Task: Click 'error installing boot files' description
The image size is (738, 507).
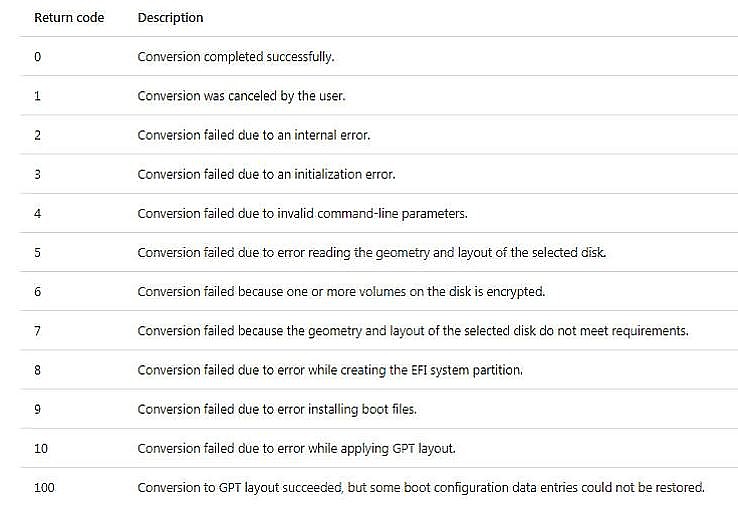Action: pyautogui.click(x=277, y=409)
